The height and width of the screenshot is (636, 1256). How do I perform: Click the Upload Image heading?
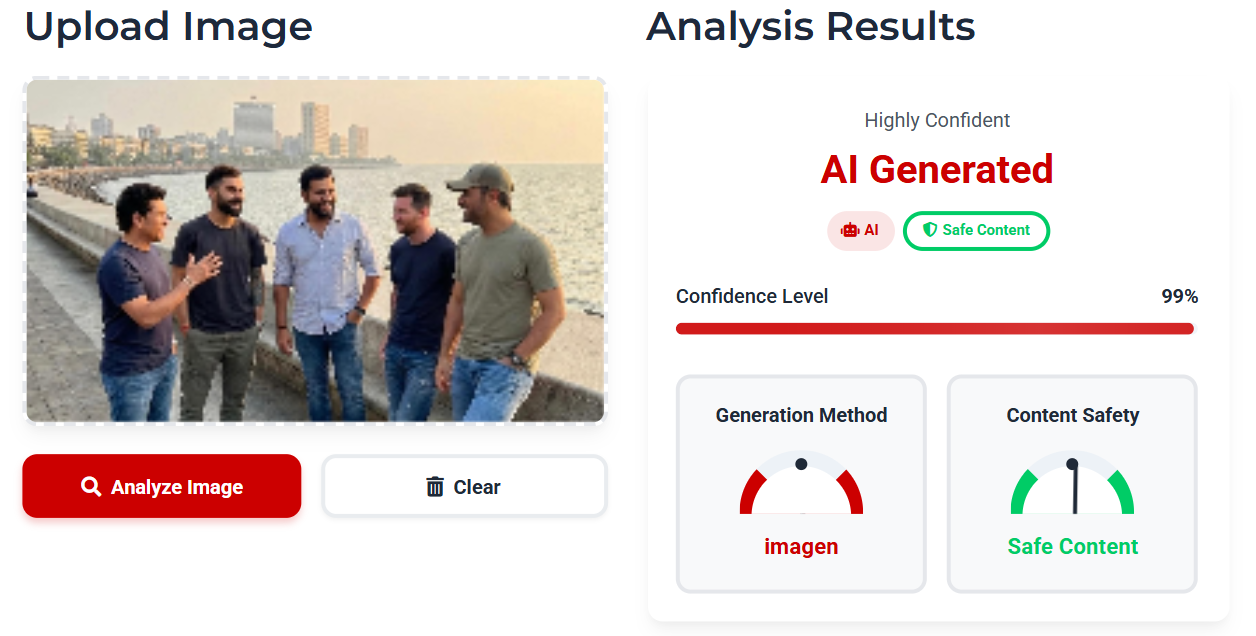pos(168,27)
